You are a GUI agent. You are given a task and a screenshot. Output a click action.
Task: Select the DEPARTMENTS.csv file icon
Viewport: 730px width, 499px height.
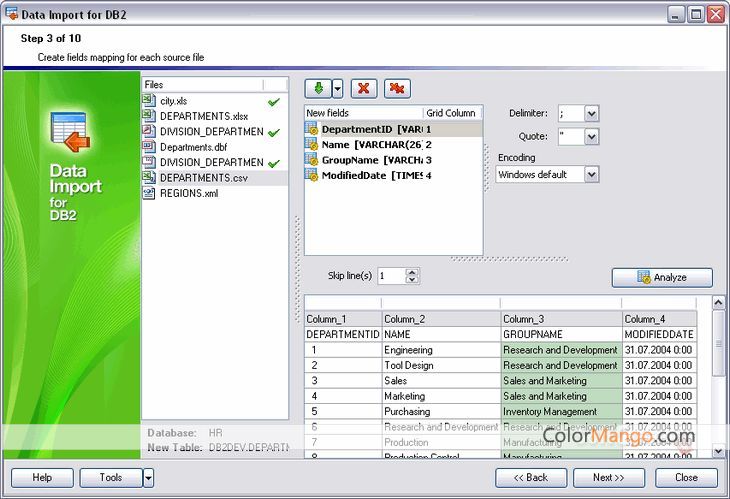(149, 177)
